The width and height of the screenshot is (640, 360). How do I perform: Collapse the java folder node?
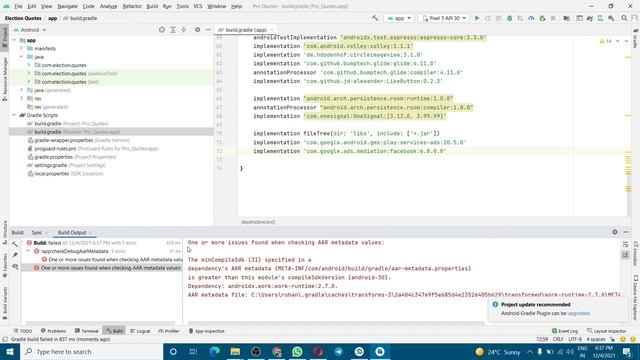22,57
